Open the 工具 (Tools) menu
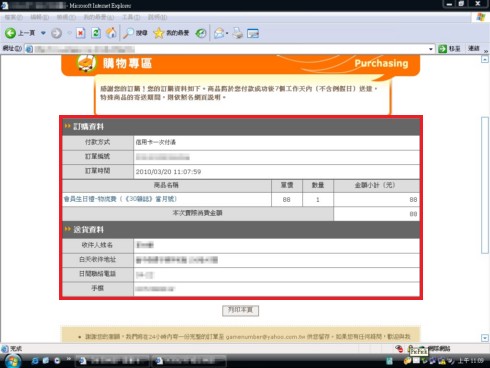 pyautogui.click(x=131, y=17)
